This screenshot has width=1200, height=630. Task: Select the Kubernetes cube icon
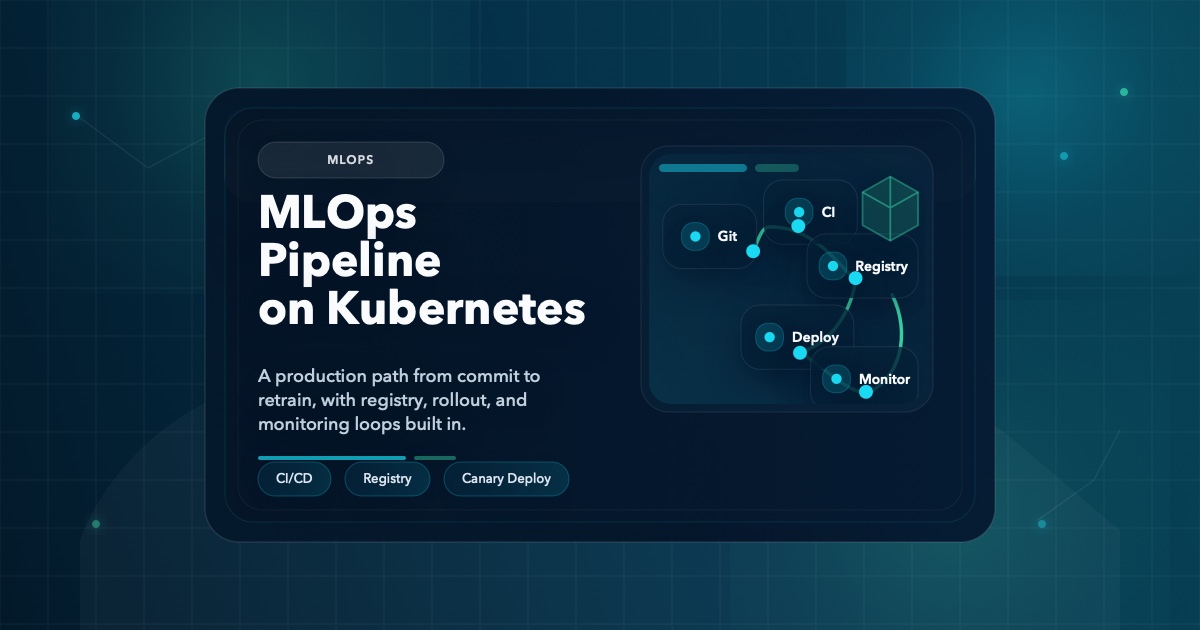[x=890, y=208]
